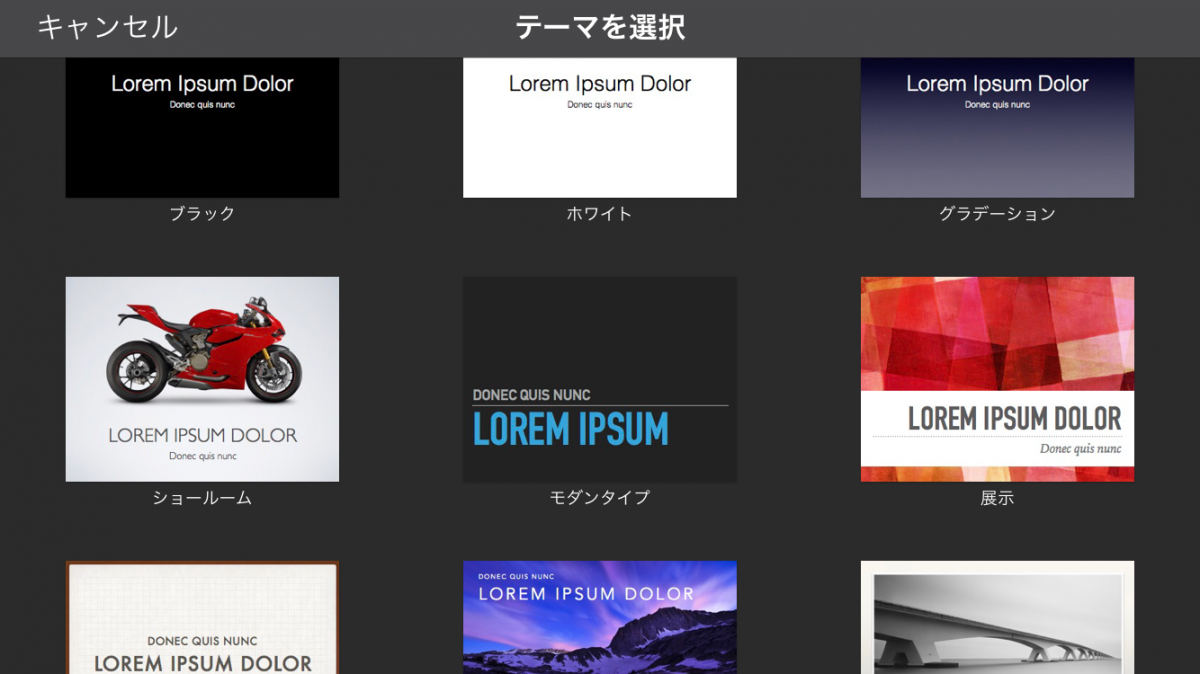Select the ブラック theme thumbnail
1200x674 pixels.
[x=202, y=127]
